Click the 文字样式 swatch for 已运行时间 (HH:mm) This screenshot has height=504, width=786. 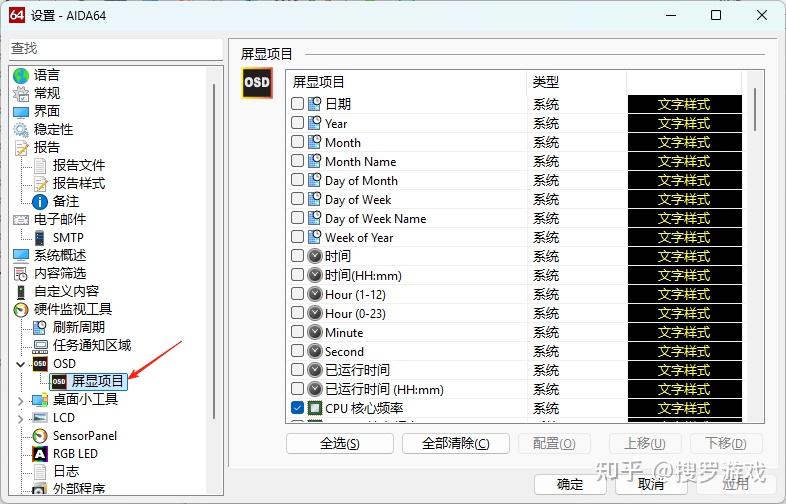tap(684, 390)
